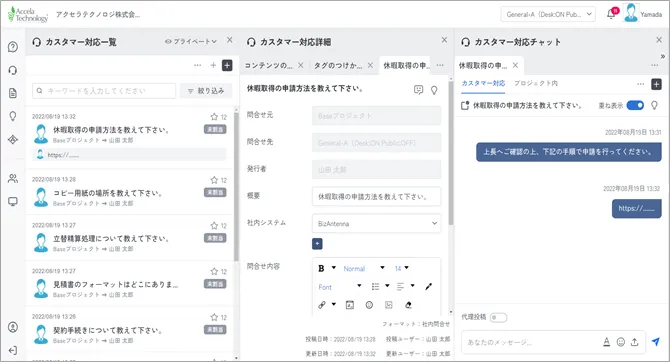Open the プライベート visibility dropdown

click(191, 41)
